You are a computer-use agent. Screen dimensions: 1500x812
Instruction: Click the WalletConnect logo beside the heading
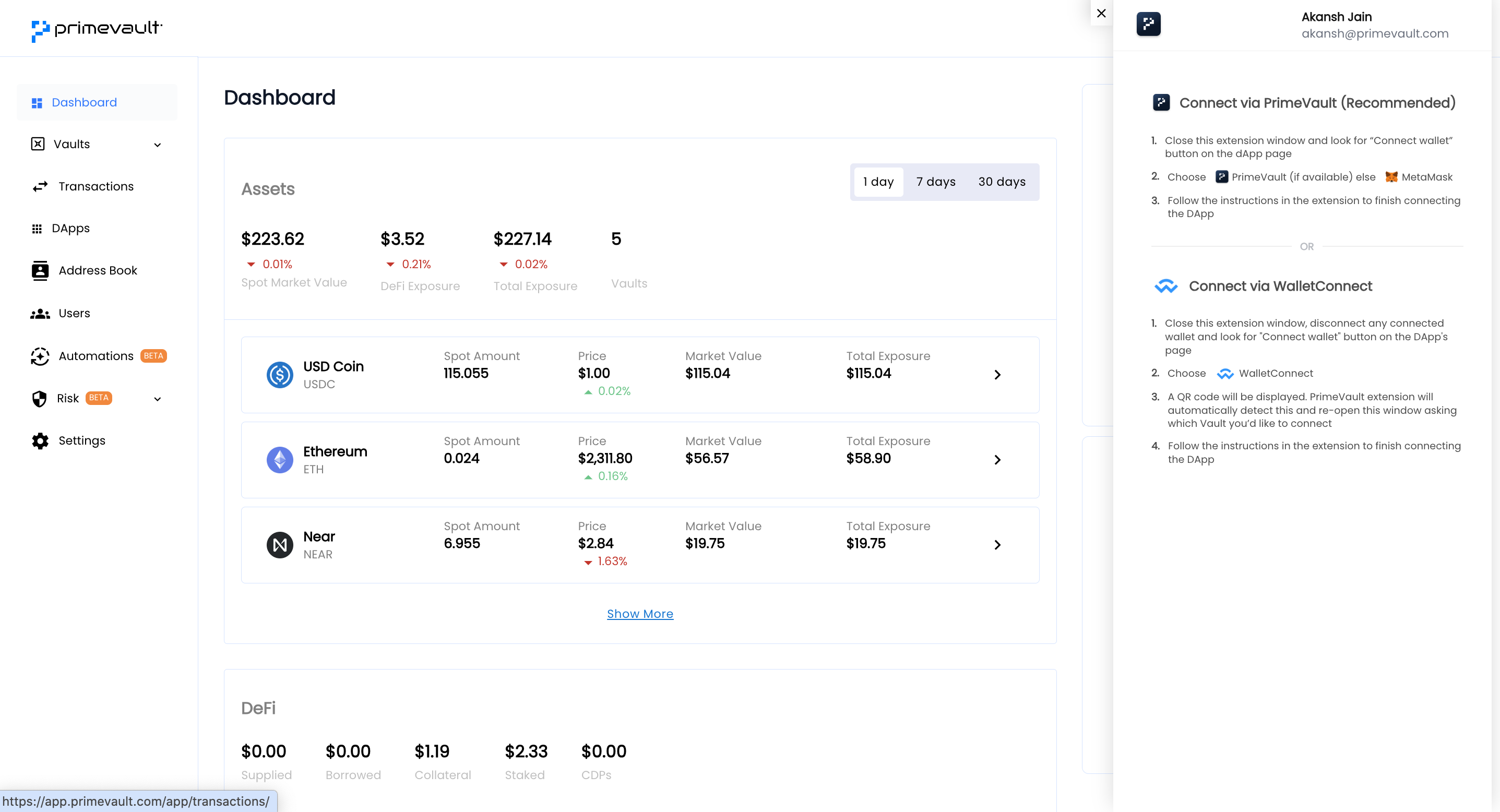click(x=1166, y=286)
